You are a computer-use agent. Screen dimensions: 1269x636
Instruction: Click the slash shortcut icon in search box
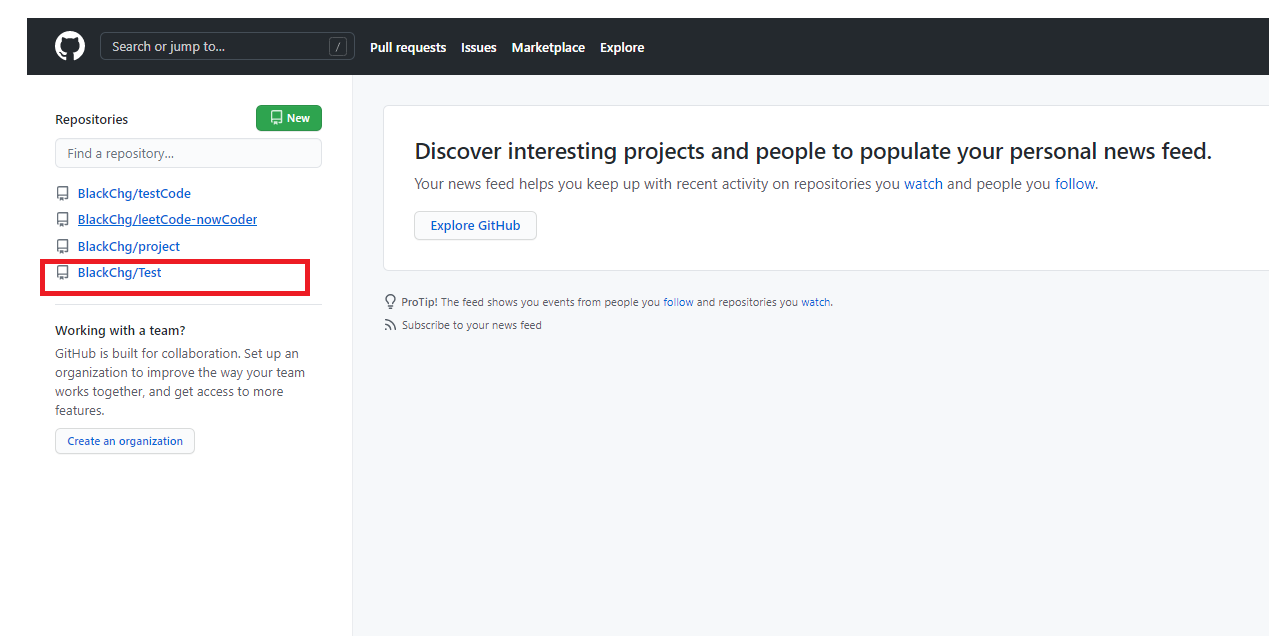coord(338,46)
